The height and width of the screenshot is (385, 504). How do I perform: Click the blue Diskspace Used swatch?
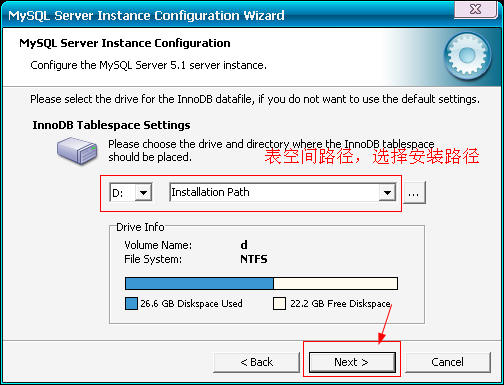(x=131, y=304)
